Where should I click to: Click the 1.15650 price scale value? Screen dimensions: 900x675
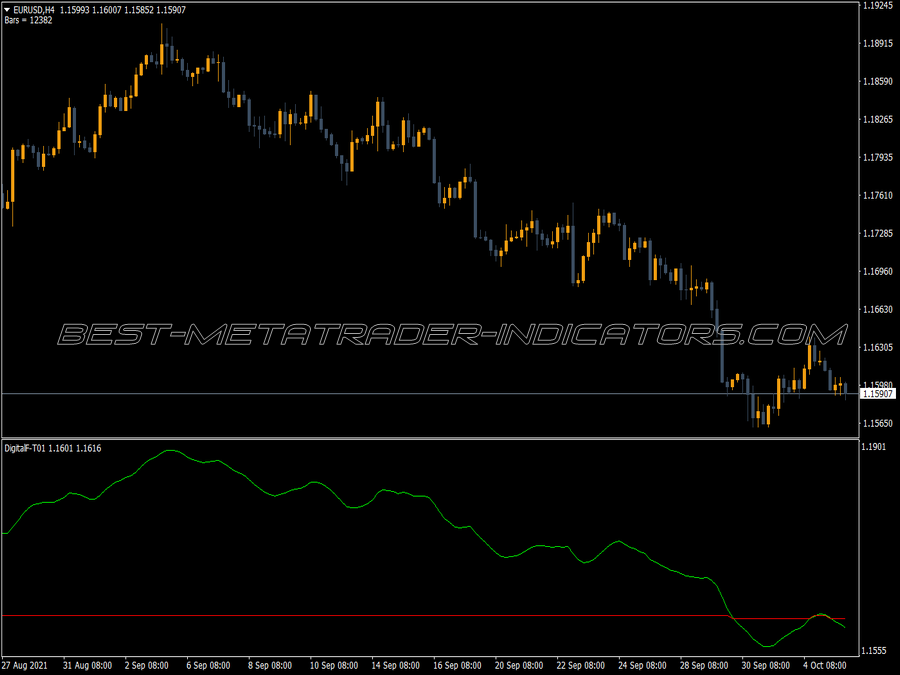(878, 424)
